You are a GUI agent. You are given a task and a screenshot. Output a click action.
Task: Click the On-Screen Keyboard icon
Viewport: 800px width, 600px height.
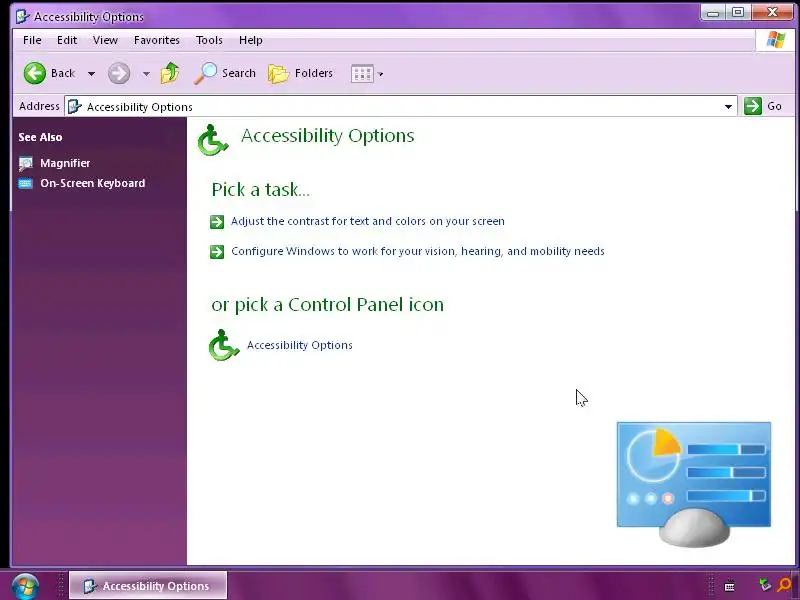tap(26, 183)
